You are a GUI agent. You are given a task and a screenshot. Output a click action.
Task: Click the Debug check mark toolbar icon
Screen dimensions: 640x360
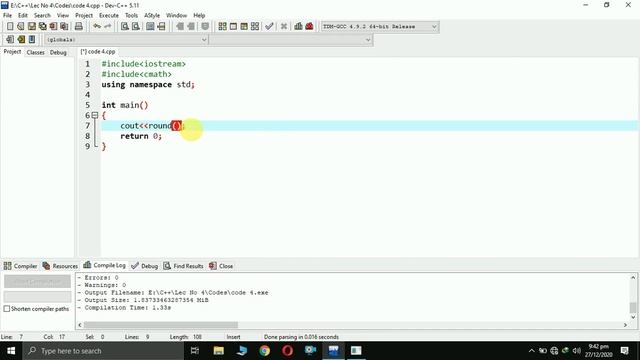[x=269, y=27]
